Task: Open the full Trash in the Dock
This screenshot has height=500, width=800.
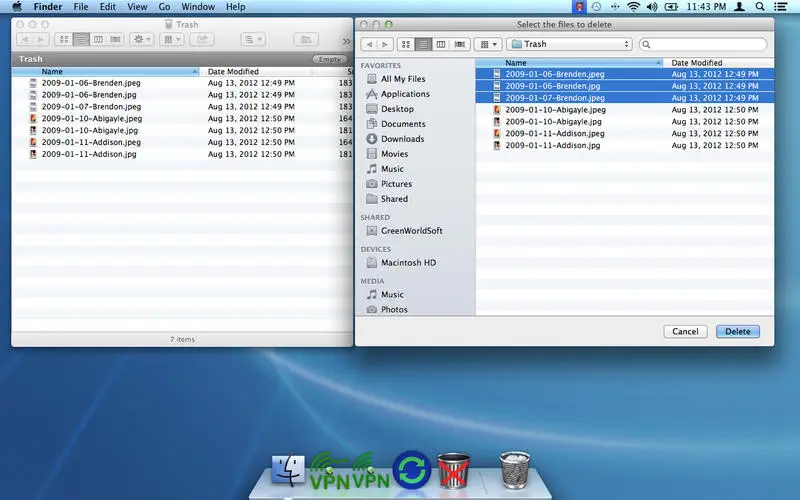Action: tap(515, 469)
